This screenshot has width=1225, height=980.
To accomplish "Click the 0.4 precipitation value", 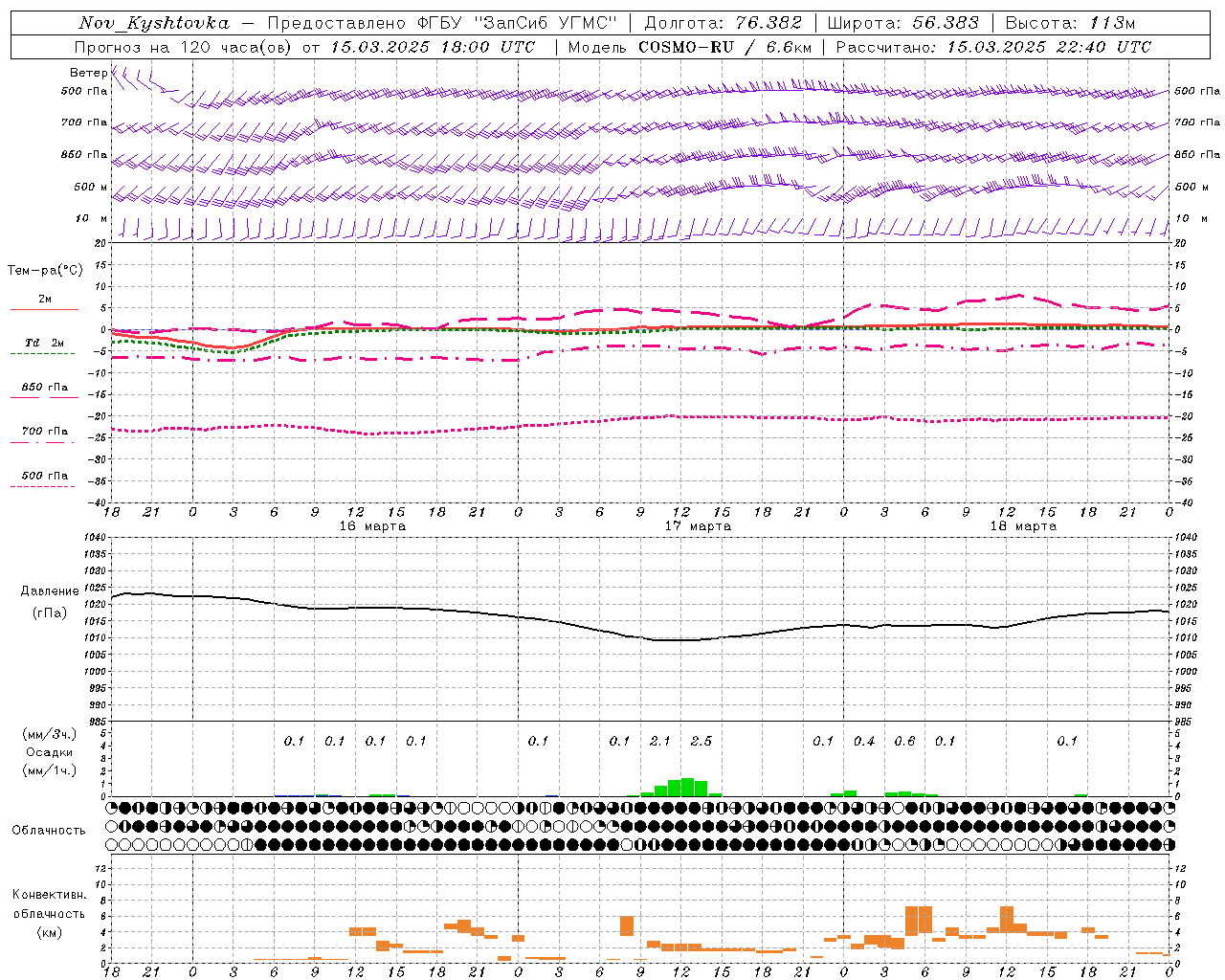I will point(864,741).
